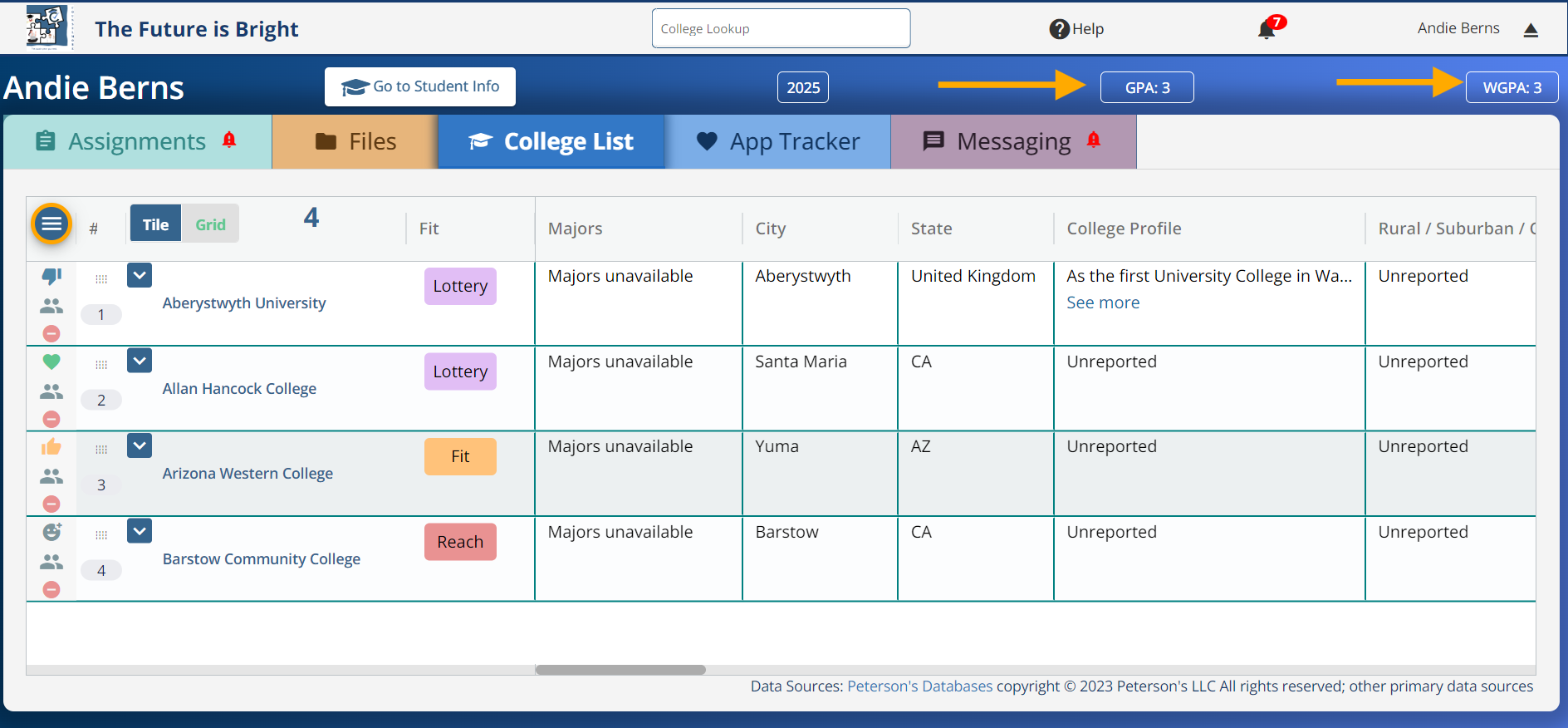Image resolution: width=1568 pixels, height=728 pixels.
Task: Open the Messaging tab
Action: [x=1013, y=141]
